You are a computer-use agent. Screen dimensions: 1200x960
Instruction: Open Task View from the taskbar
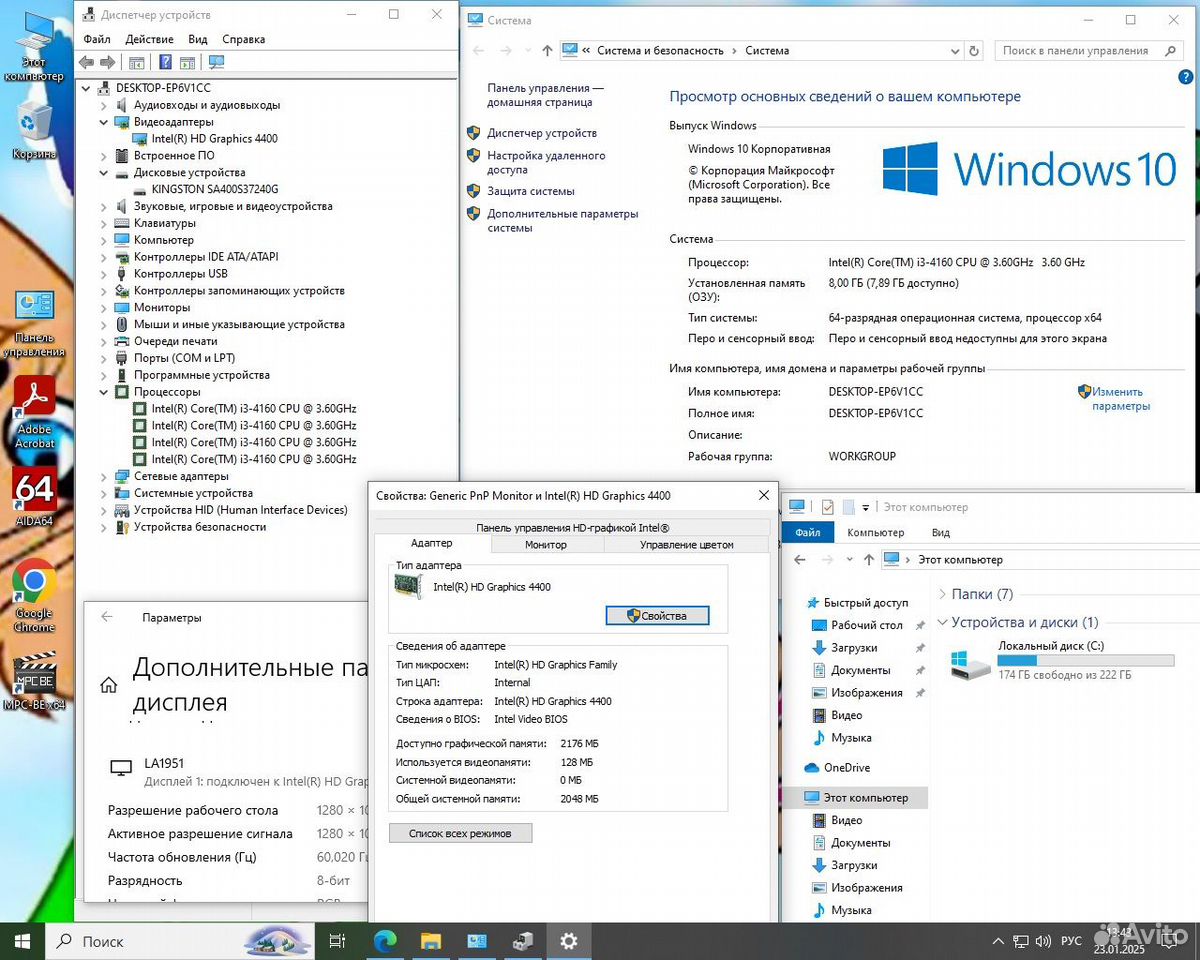337,941
